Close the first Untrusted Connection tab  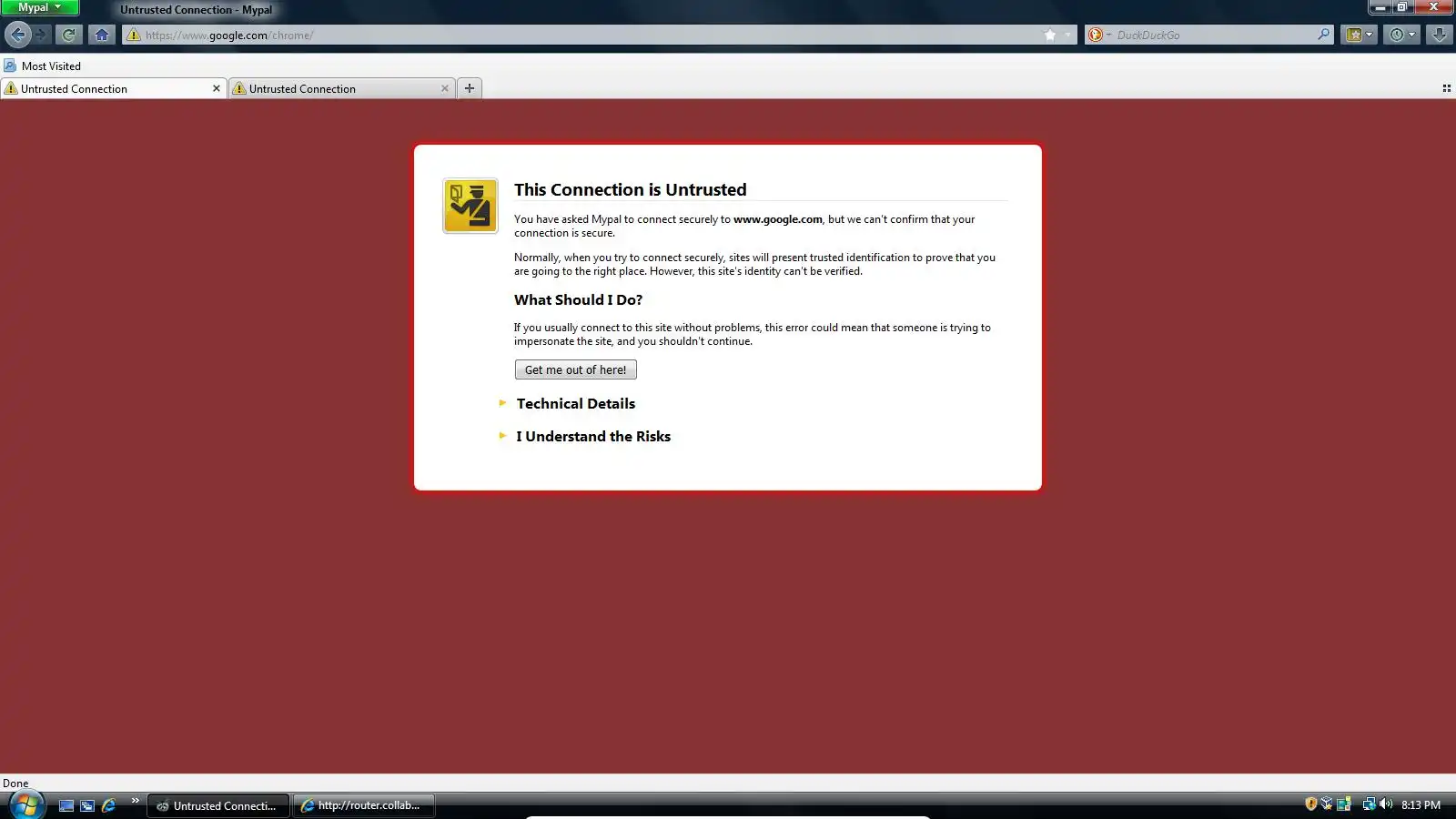coord(216,88)
